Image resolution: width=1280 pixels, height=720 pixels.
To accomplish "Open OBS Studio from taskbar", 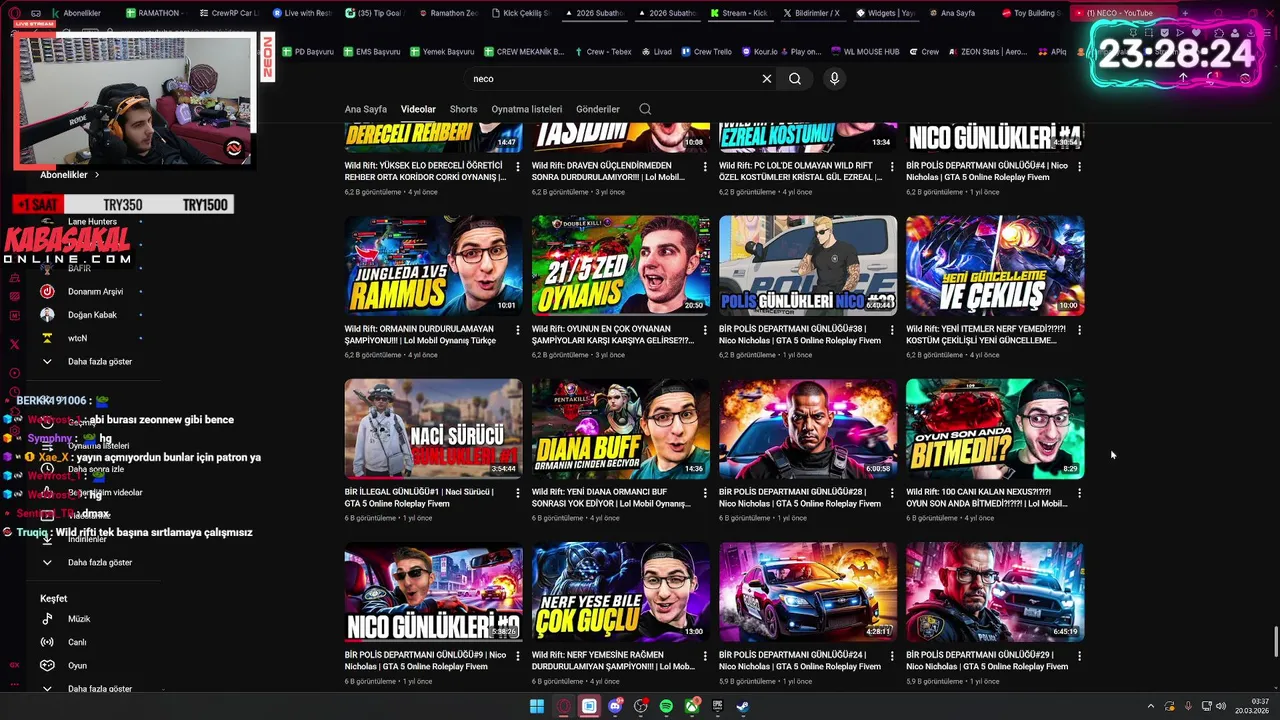I will coord(641,706).
